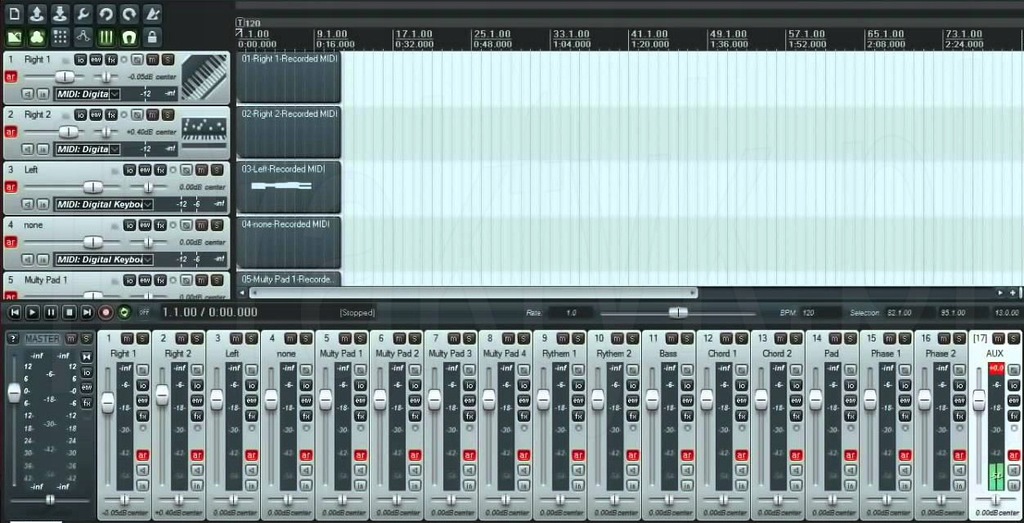The width and height of the screenshot is (1024, 523).
Task: Open master fx chain button
Action: (x=87, y=404)
